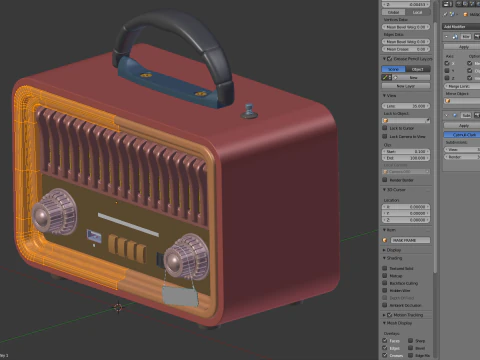Open the editor type menu in Properties header
Screen dimensions: 480x360
tap(447, 4)
